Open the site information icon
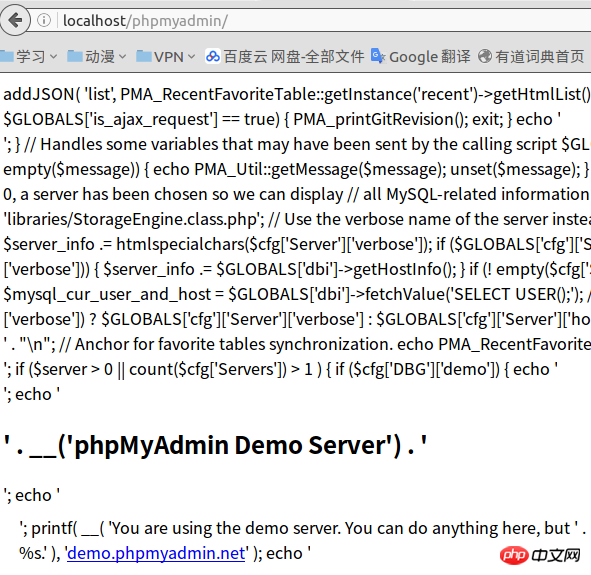This screenshot has height=575, width=591. (x=44, y=20)
